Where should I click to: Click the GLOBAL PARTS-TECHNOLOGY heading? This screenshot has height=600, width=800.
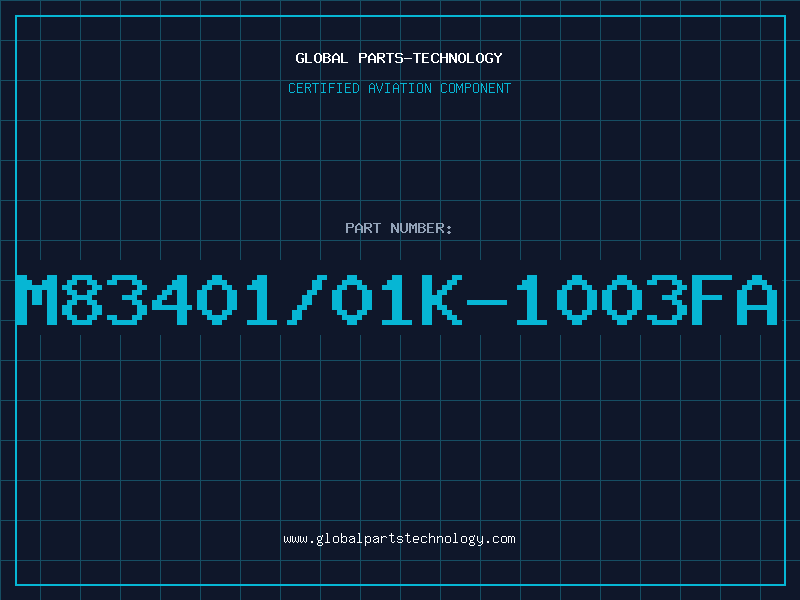pos(399,58)
